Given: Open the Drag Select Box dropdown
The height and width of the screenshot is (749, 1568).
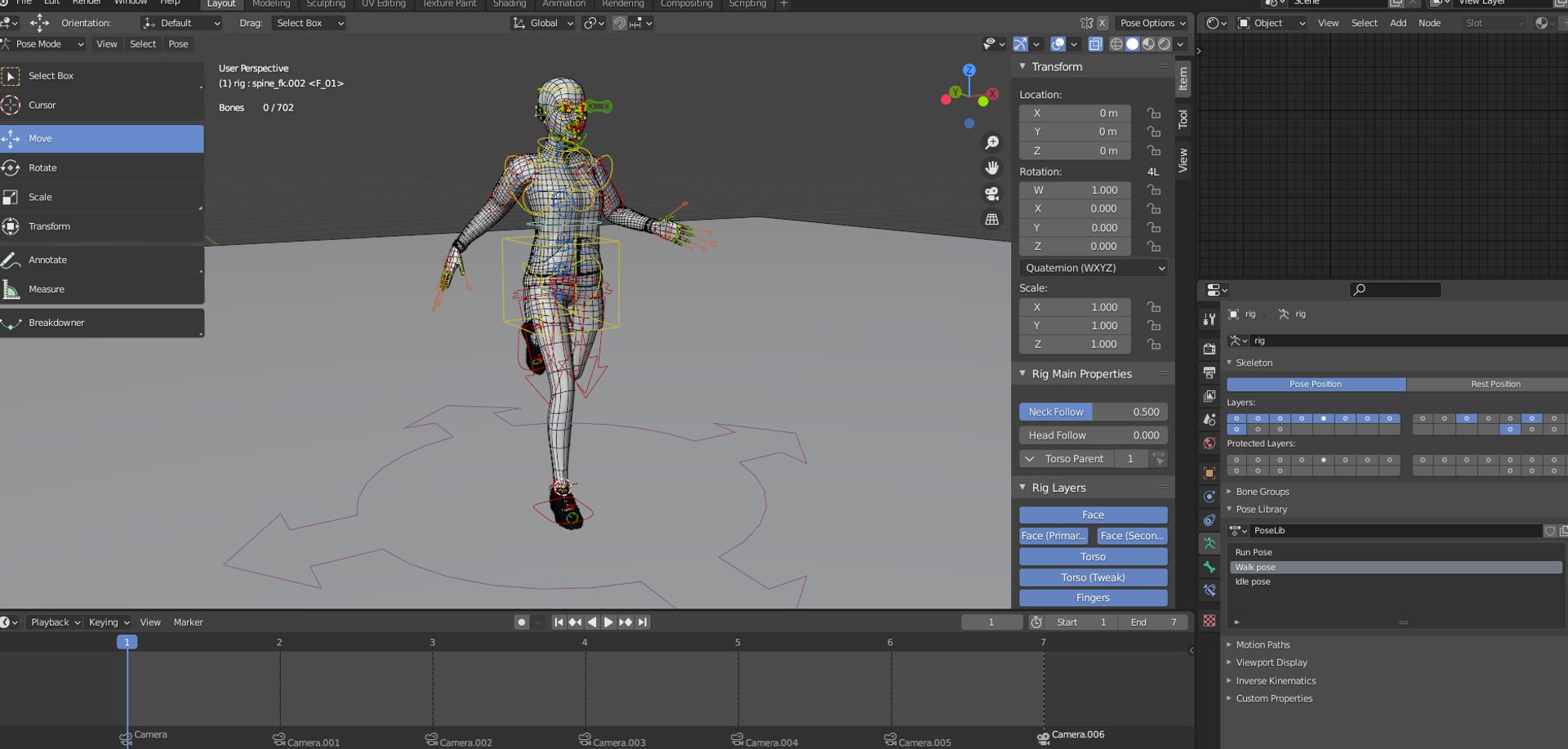Looking at the screenshot, I should pos(310,24).
